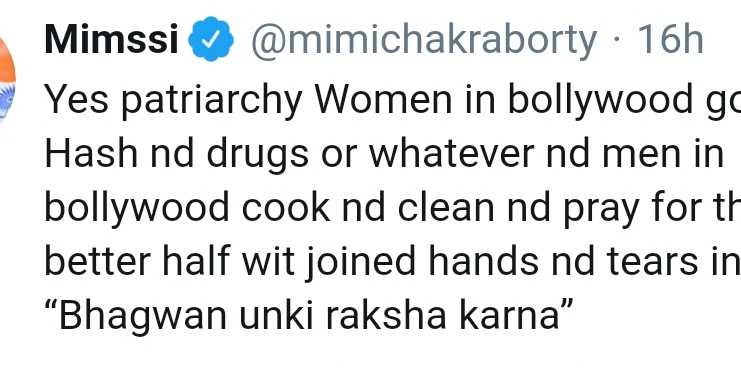Tap the word "Hash" in the tweet
This screenshot has height=372, width=741.
pos(92,154)
